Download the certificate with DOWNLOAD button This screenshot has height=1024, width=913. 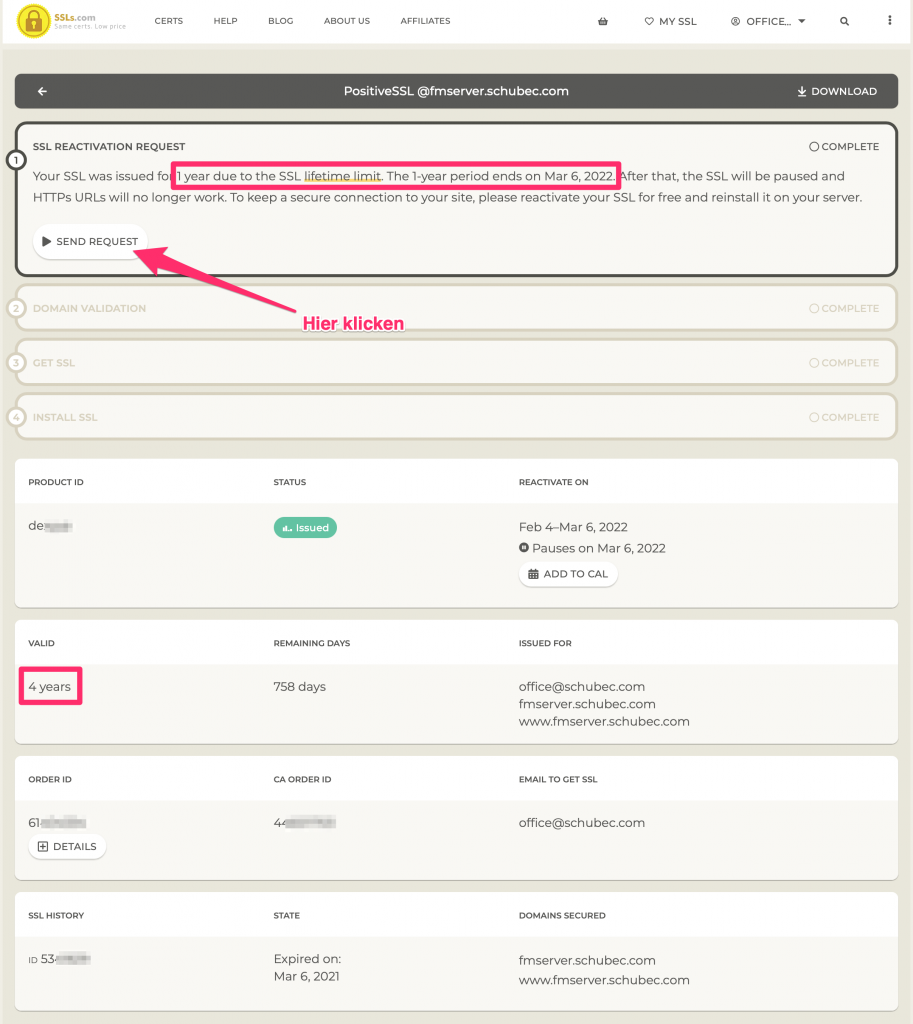(837, 91)
